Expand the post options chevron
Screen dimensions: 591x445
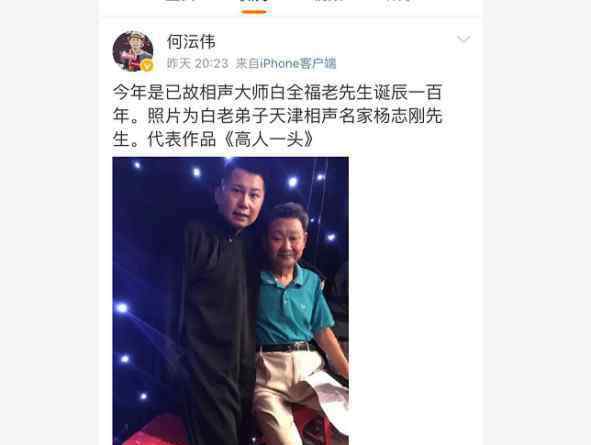pos(464,39)
